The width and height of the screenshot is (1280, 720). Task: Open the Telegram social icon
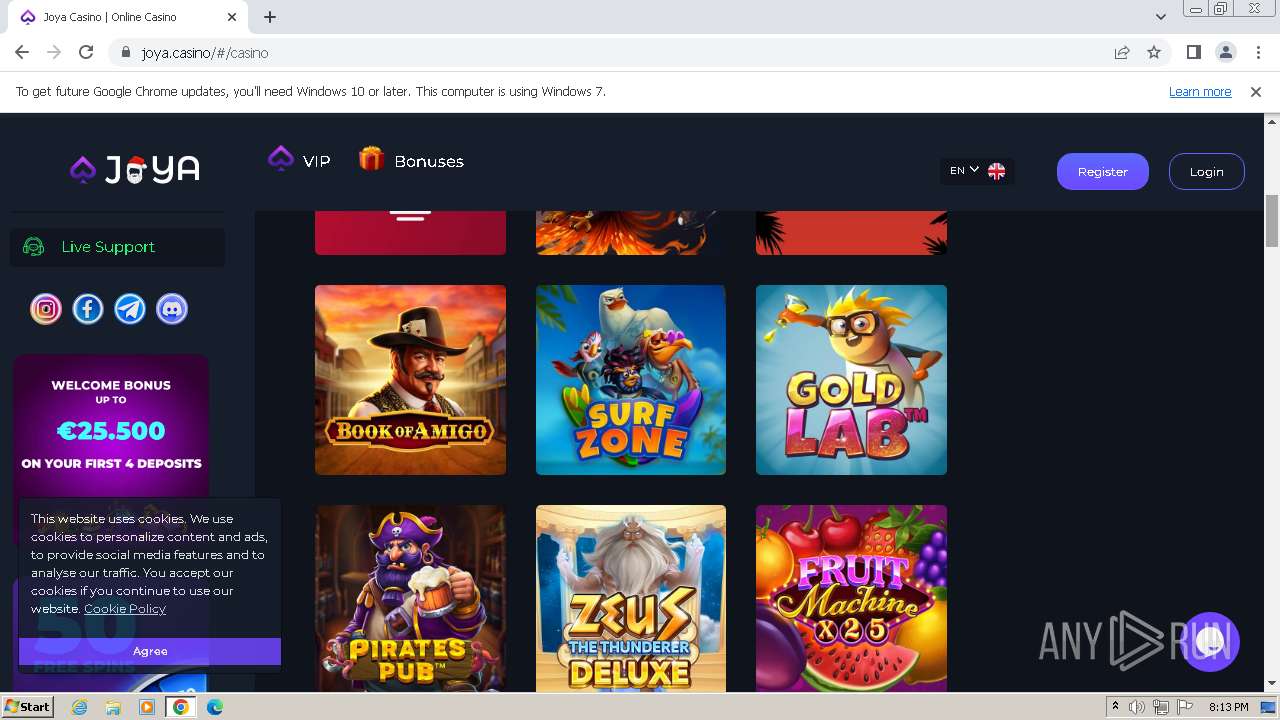tap(130, 309)
